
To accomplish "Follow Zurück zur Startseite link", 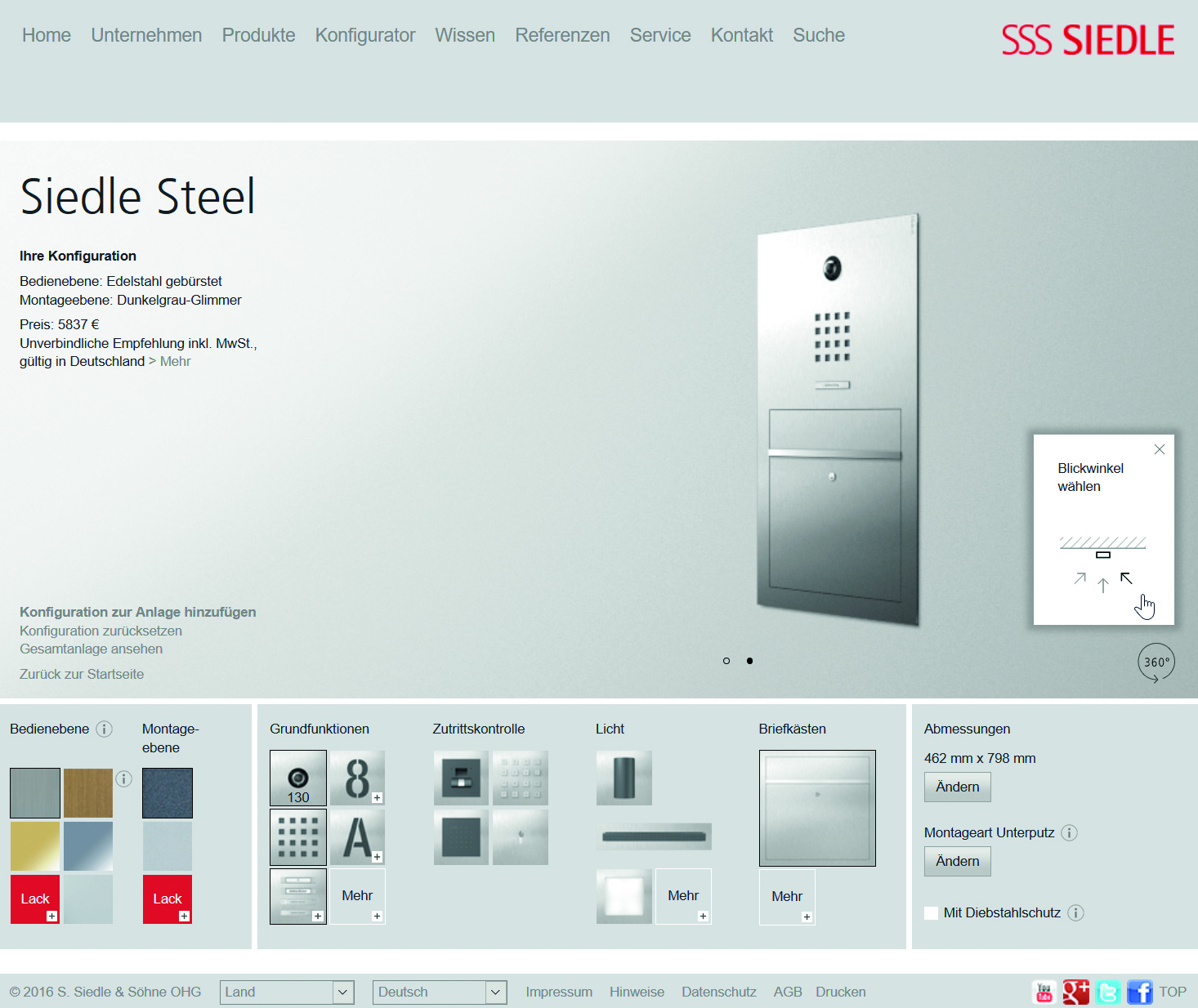I will [x=82, y=674].
